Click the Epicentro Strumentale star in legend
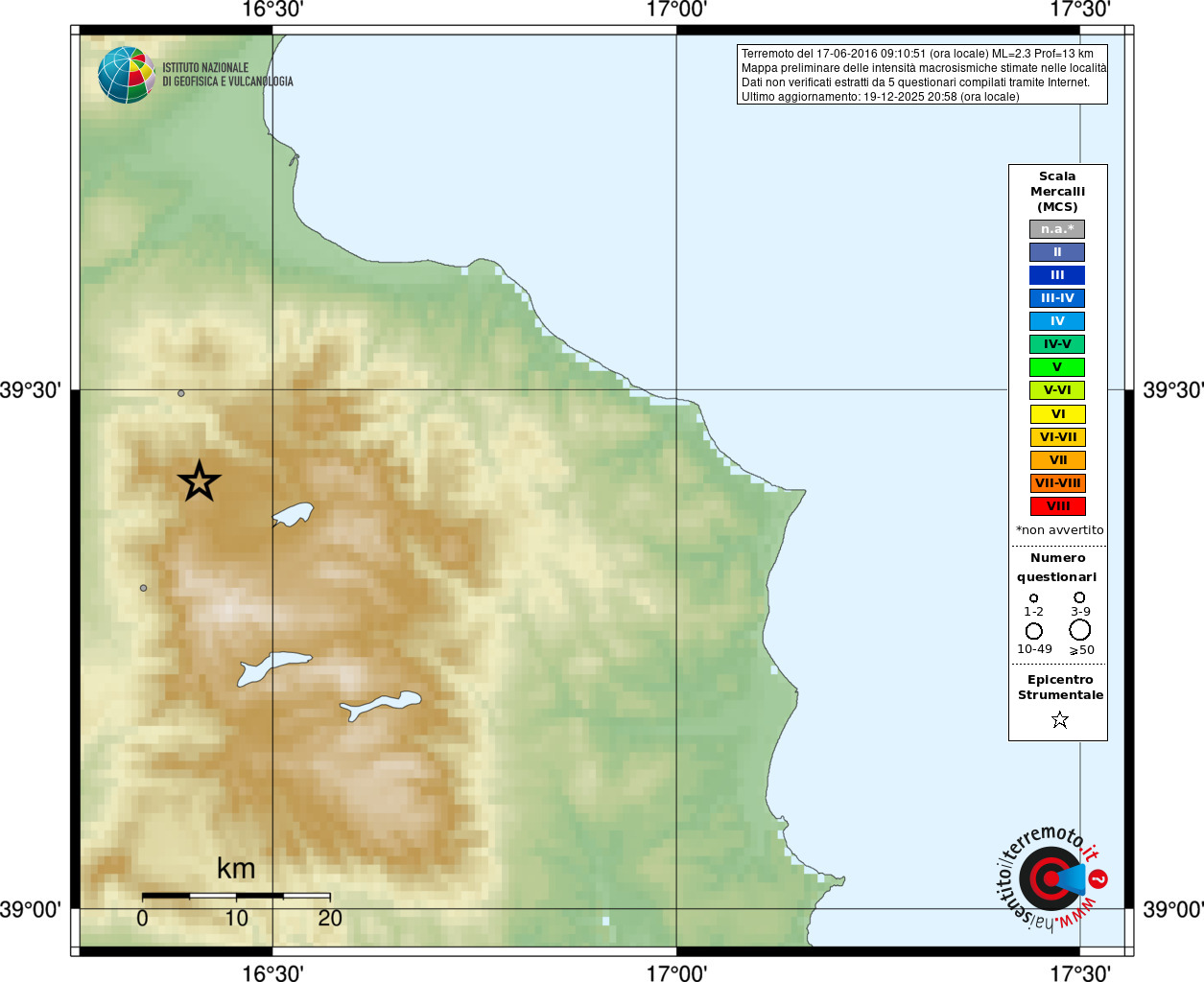This screenshot has width=1204, height=982. click(1059, 719)
